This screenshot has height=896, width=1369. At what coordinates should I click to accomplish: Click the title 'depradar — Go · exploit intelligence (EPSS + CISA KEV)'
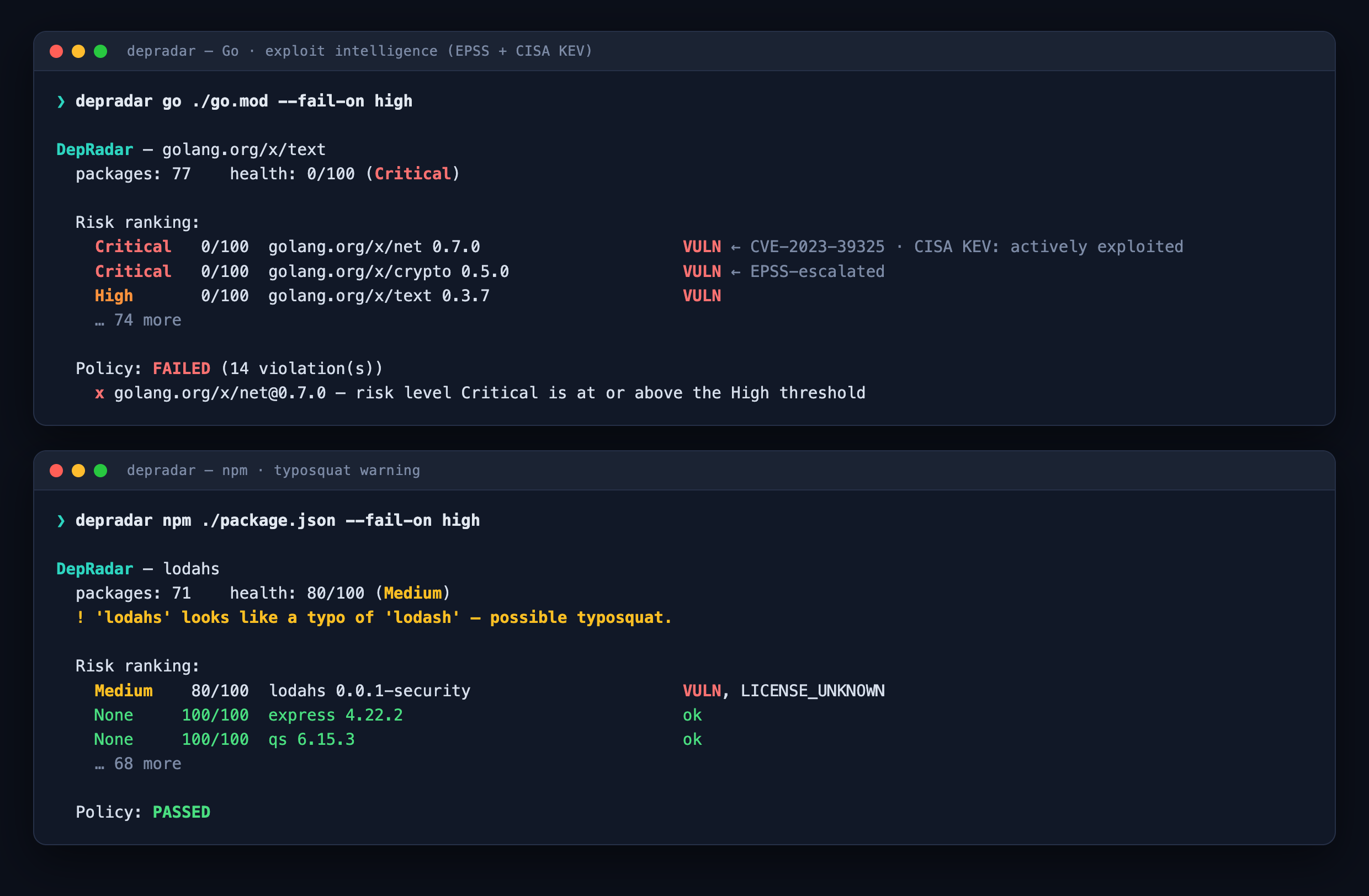(x=359, y=52)
